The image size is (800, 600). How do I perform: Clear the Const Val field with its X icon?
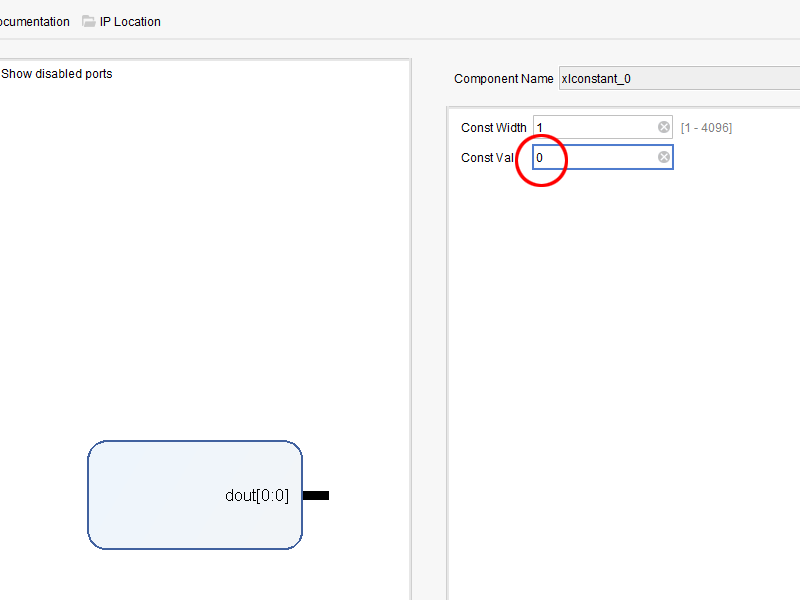[664, 157]
